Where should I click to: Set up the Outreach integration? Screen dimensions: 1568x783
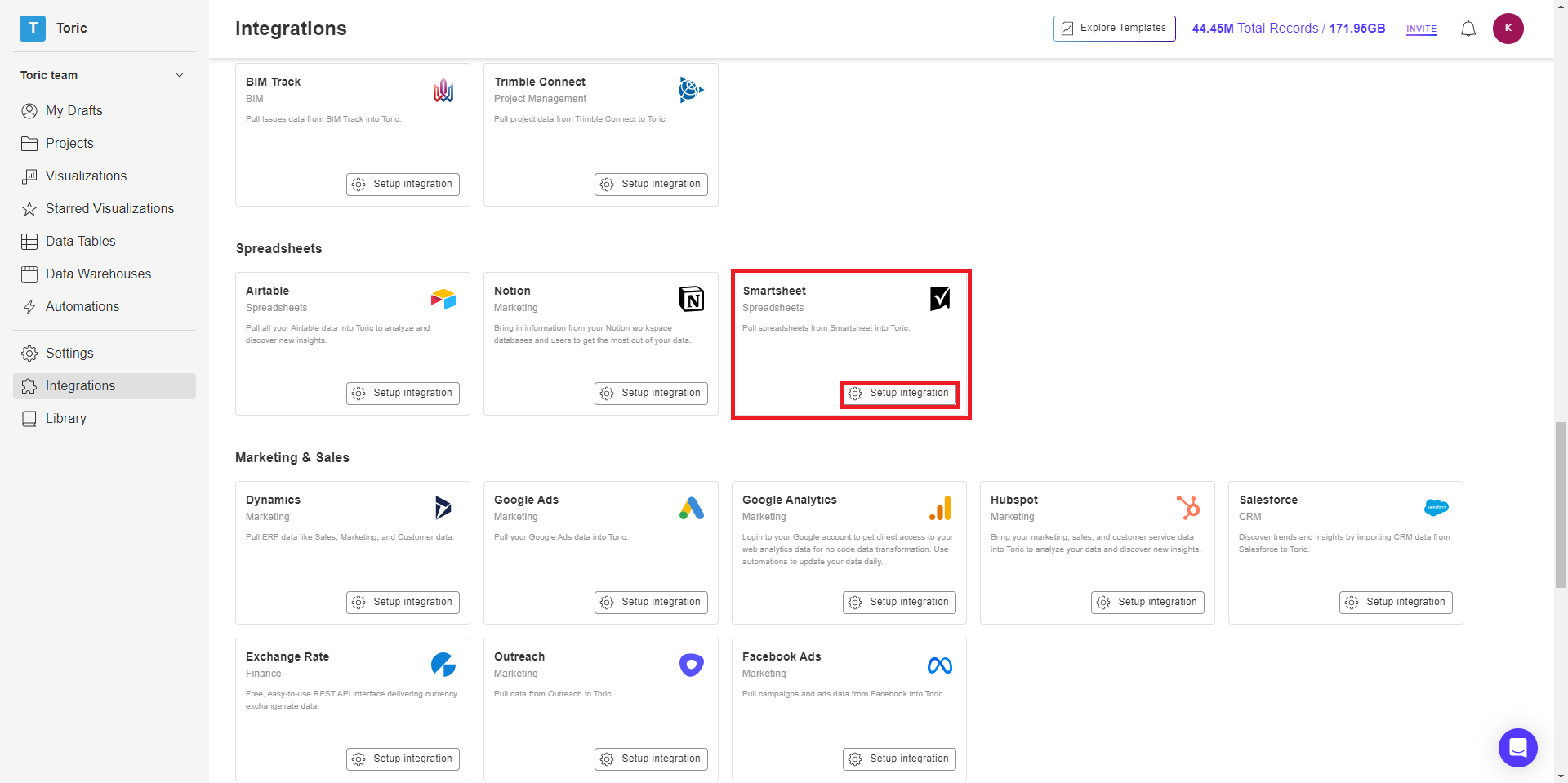651,759
